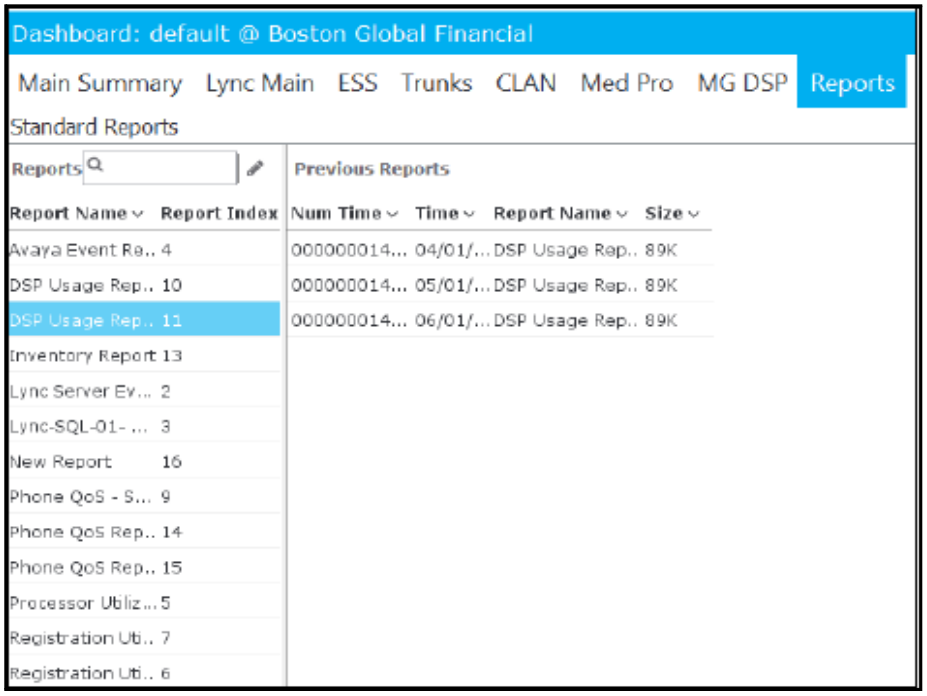Select Registration Uti.. index 7 row

coord(144,638)
